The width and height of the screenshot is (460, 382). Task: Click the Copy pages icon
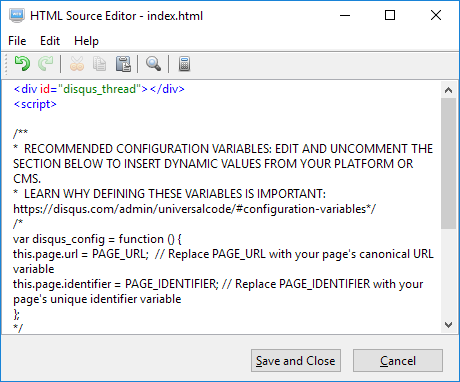click(99, 64)
